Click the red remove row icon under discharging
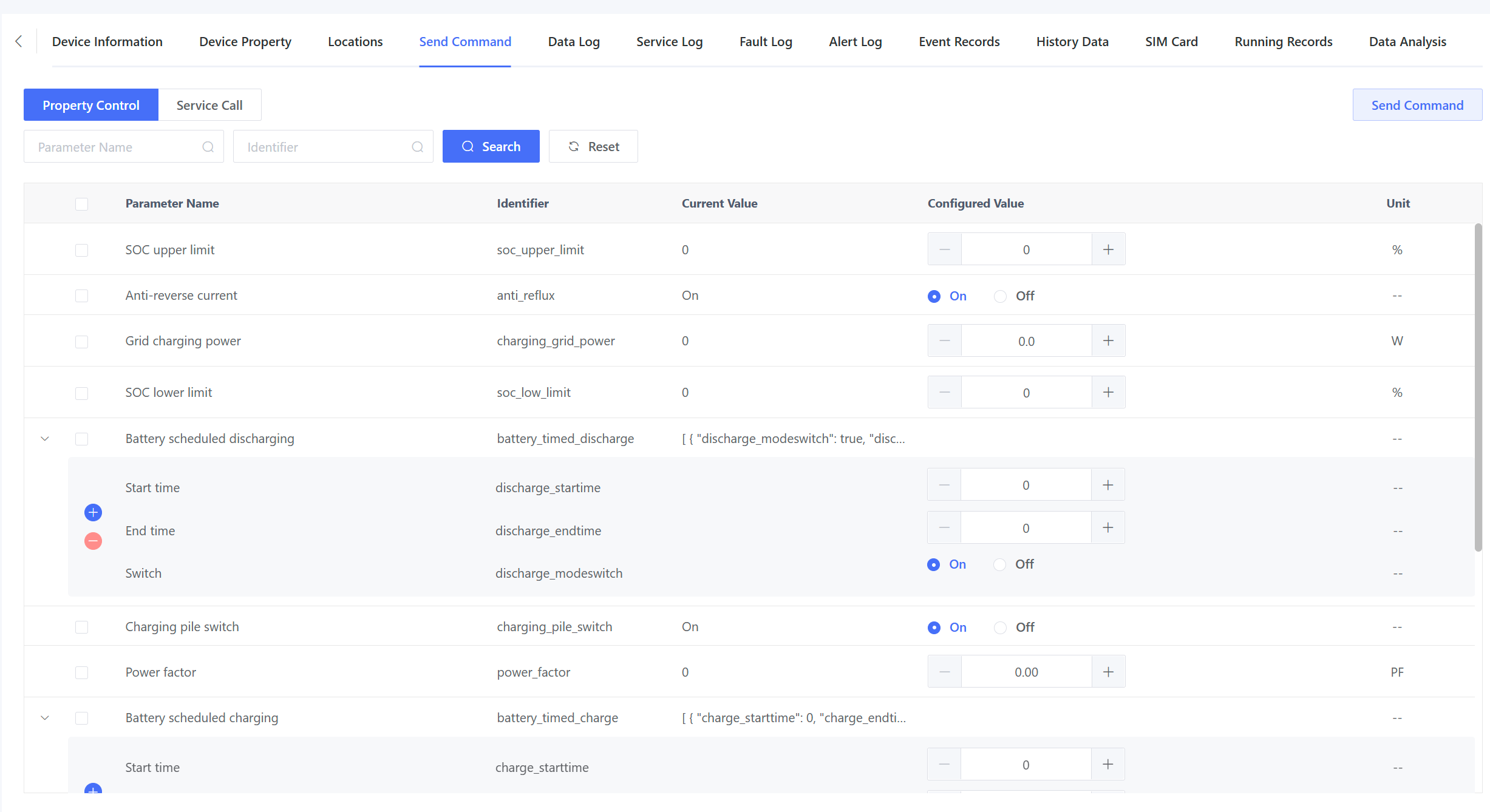Viewport: 1490px width, 812px height. (x=93, y=541)
